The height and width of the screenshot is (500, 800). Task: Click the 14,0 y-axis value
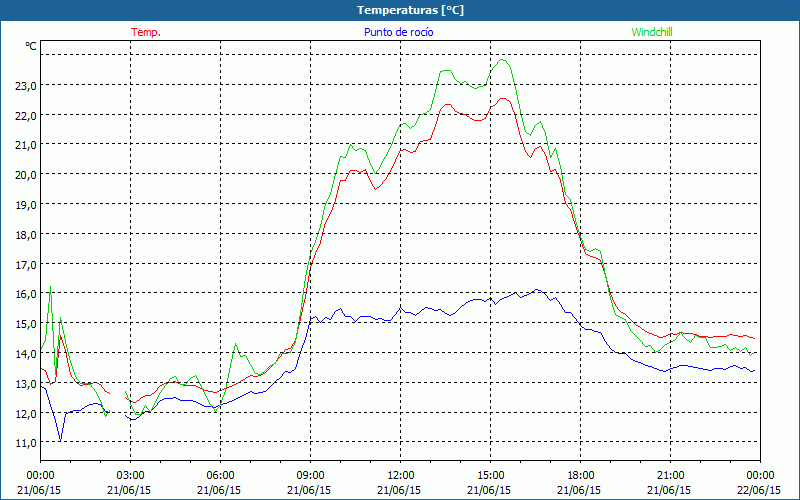pyautogui.click(x=26, y=354)
